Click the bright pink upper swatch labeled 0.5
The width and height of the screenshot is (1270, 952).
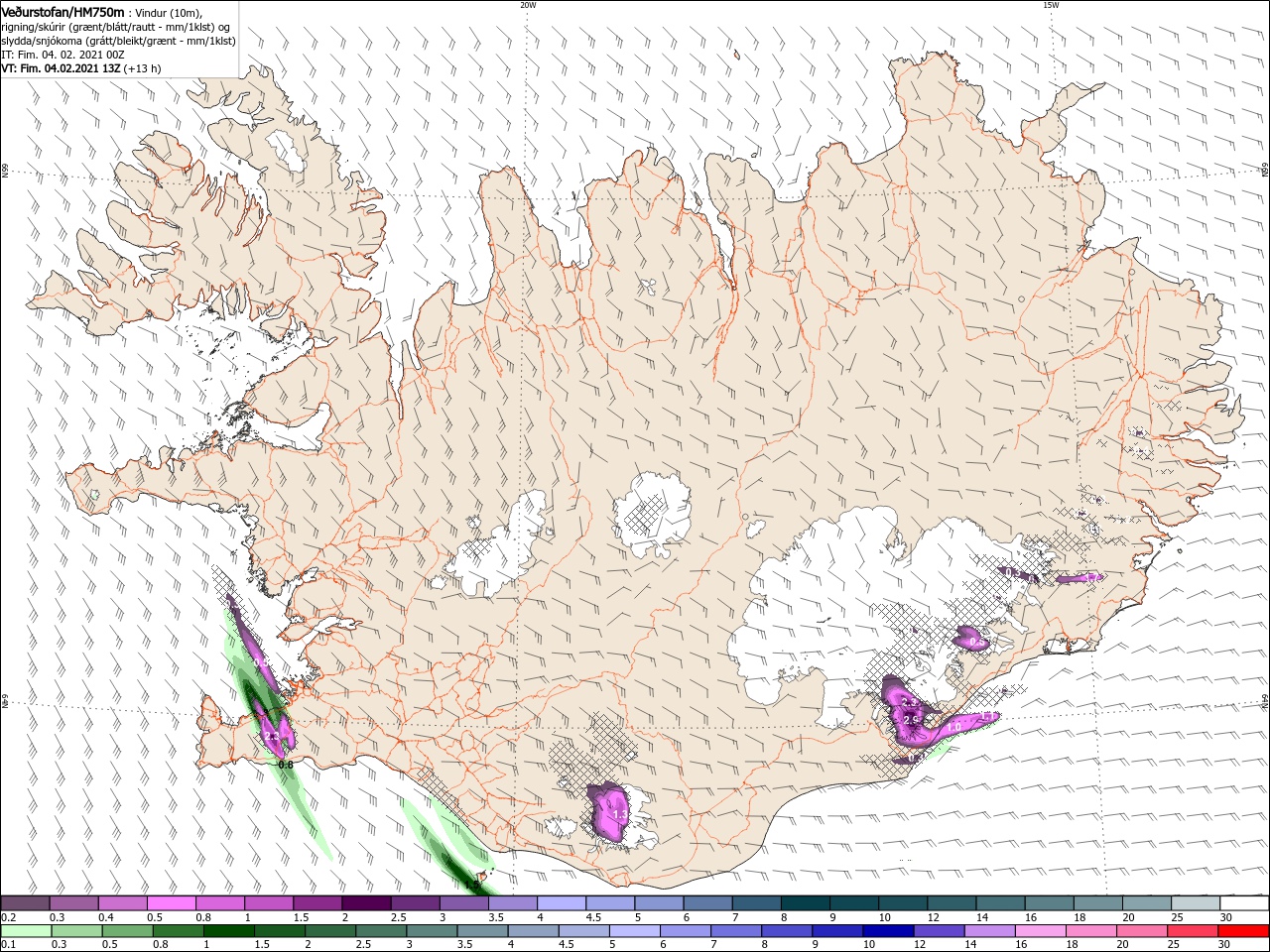[x=171, y=903]
